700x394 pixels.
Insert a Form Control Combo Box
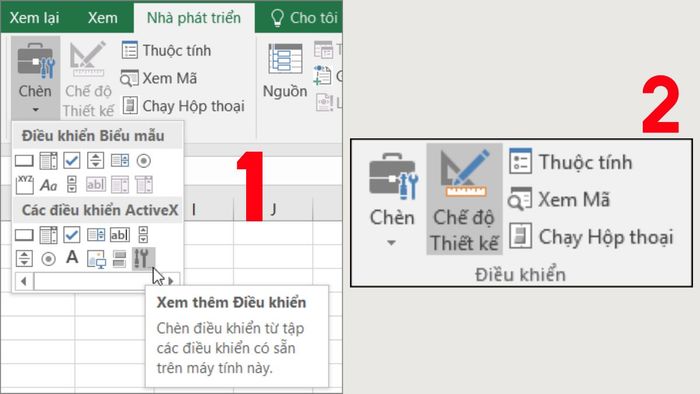48,161
